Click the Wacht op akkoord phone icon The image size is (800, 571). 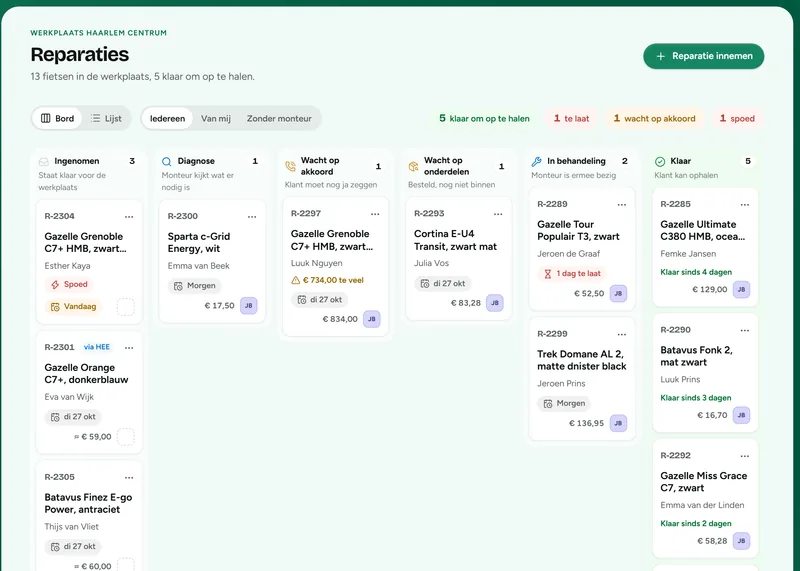coord(290,166)
